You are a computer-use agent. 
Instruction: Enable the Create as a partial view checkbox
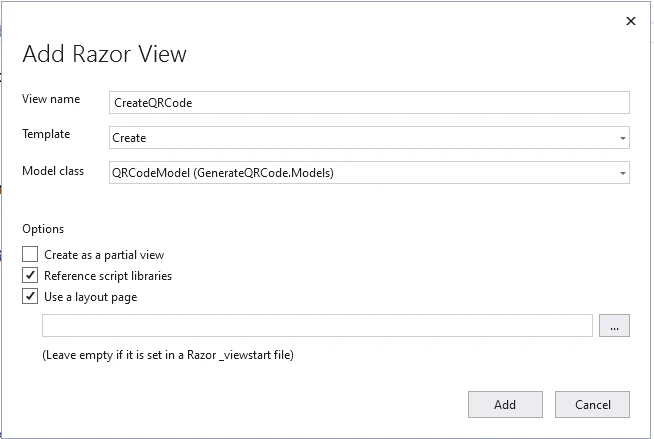click(x=30, y=255)
